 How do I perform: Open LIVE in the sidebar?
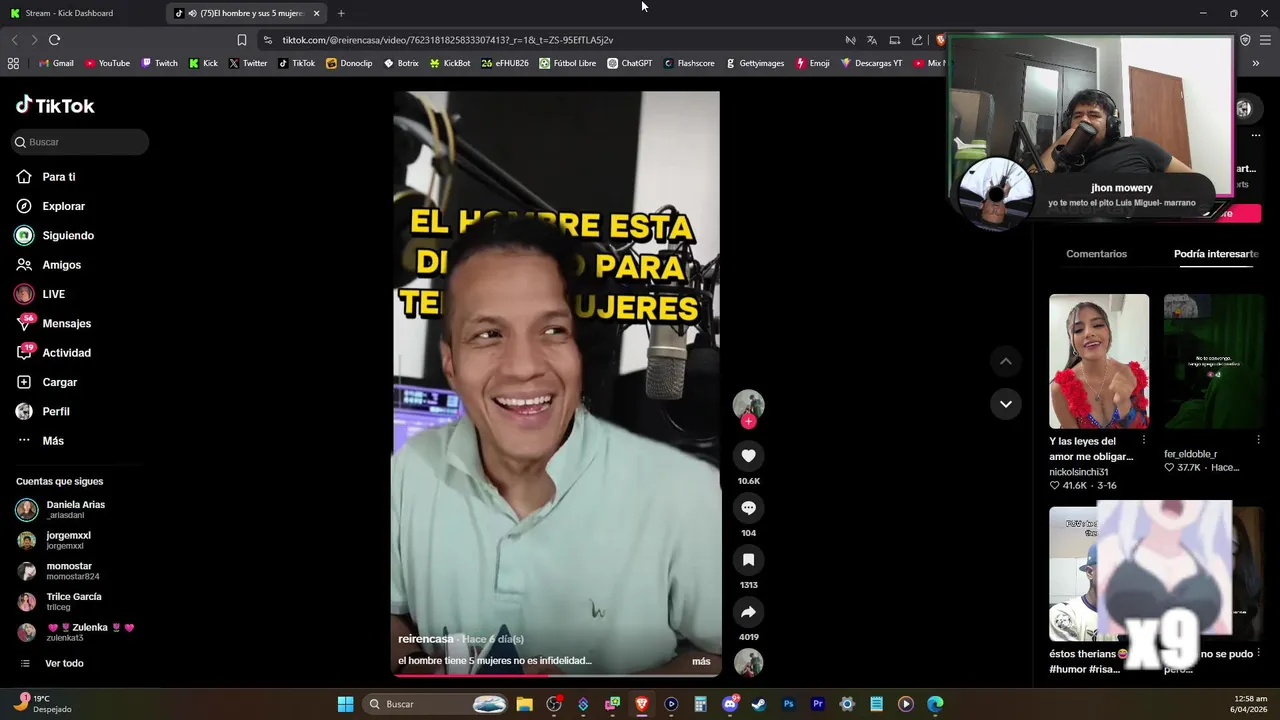pyautogui.click(x=53, y=294)
